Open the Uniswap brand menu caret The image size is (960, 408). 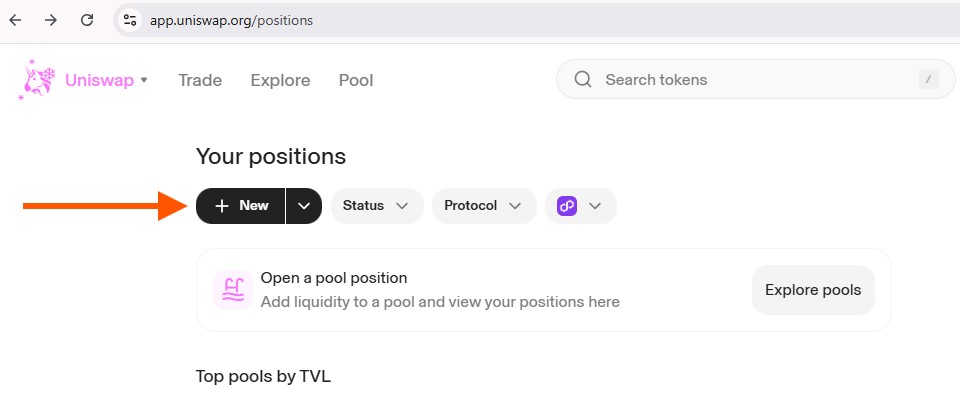145,80
